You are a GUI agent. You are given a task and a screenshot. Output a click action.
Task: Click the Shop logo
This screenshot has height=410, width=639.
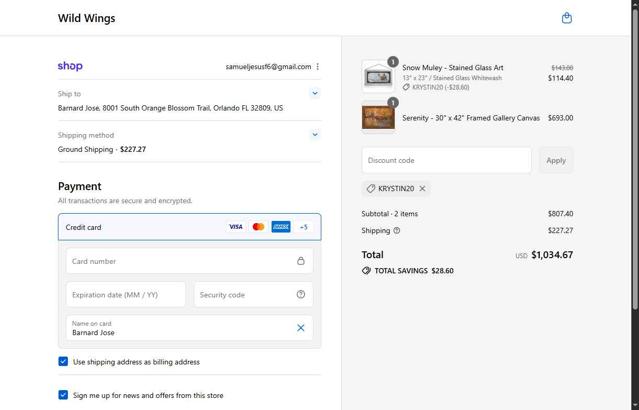point(70,66)
